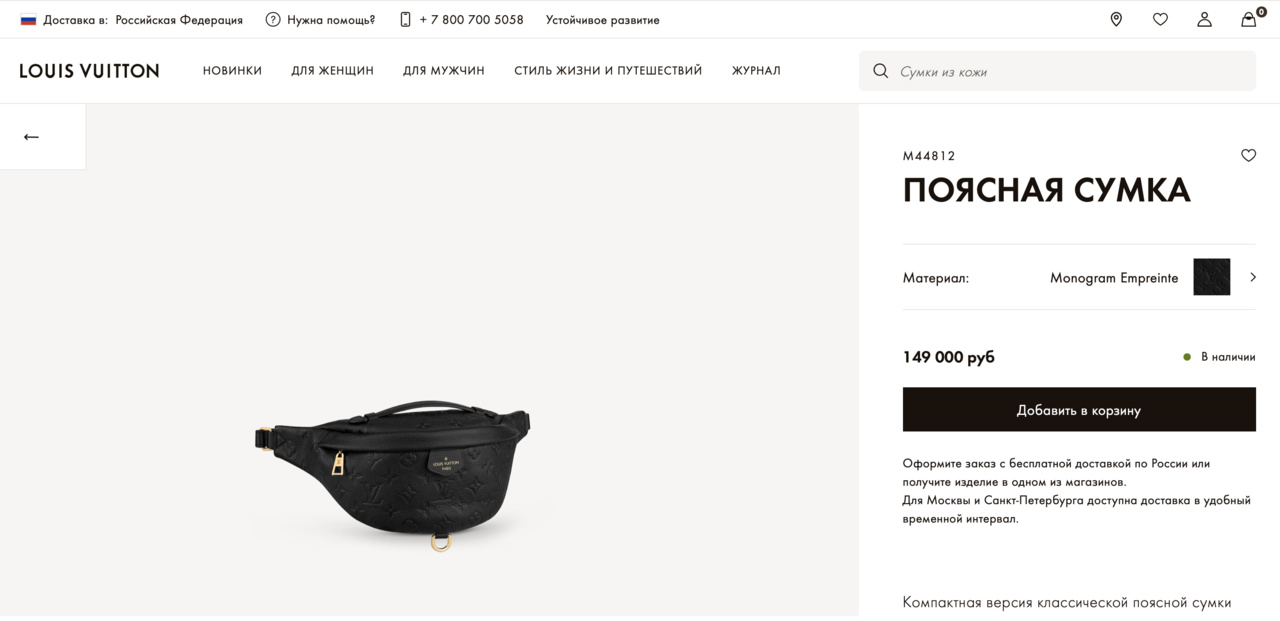The width and height of the screenshot is (1280, 621).
Task: Open the Для женщин menu
Action: pyautogui.click(x=332, y=71)
